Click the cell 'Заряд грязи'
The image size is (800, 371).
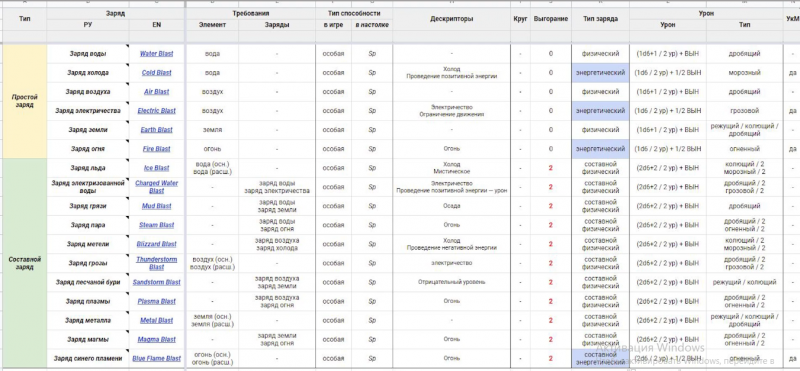pos(88,206)
